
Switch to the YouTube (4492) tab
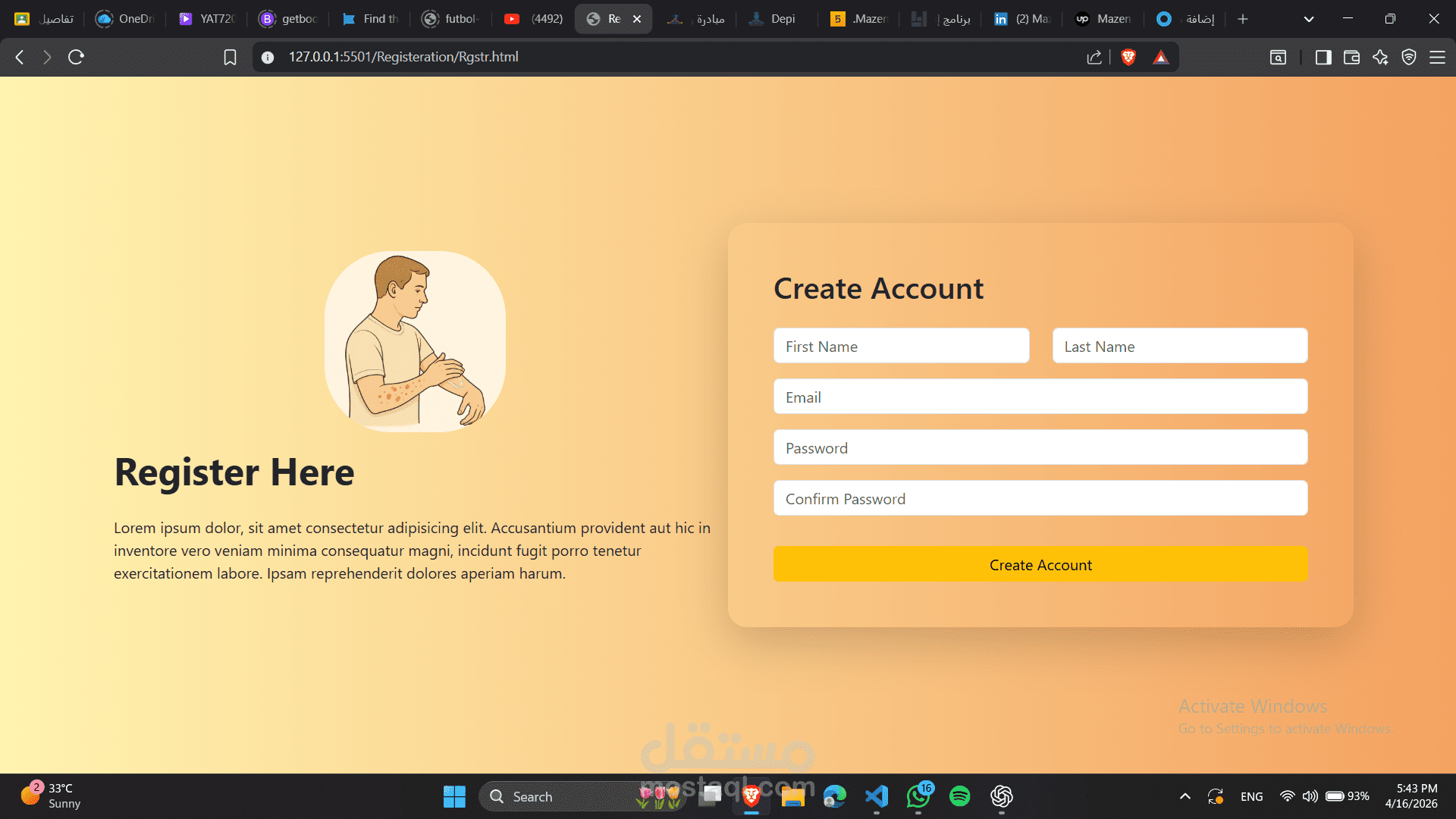pyautogui.click(x=534, y=19)
